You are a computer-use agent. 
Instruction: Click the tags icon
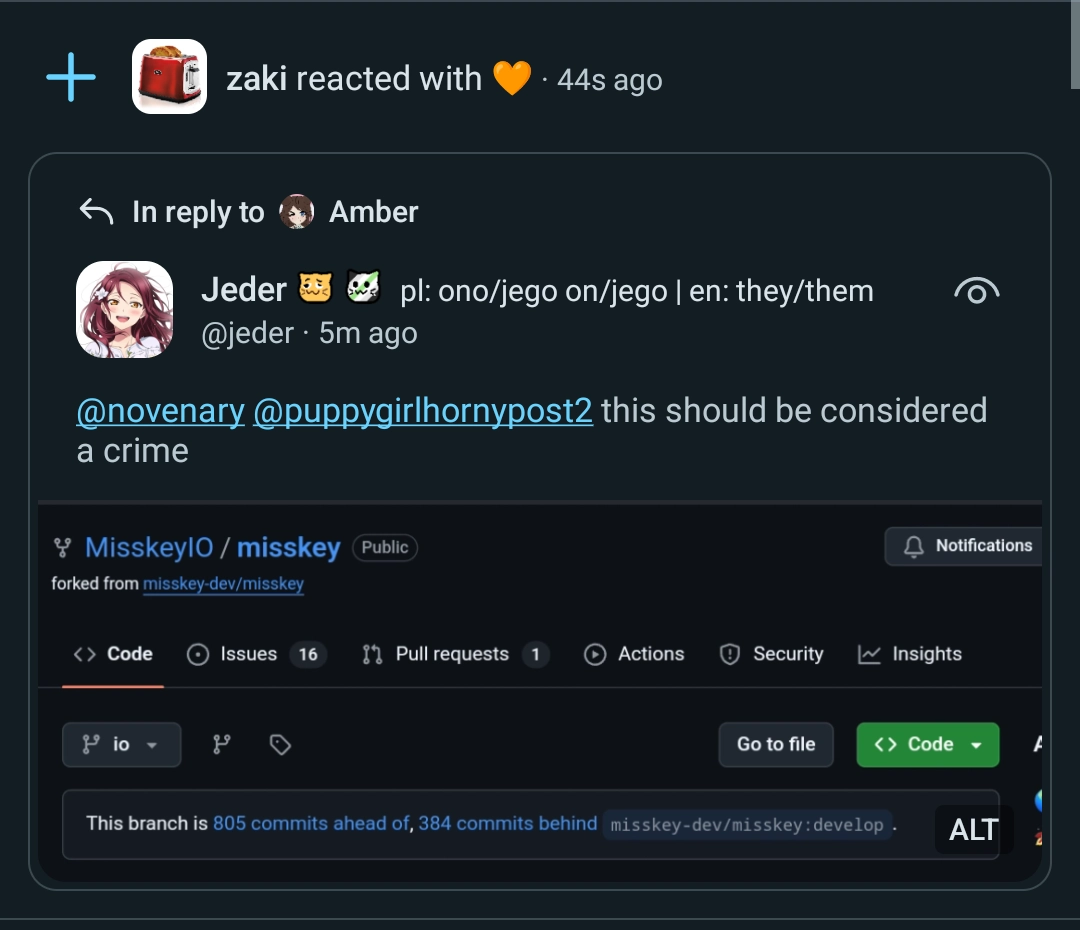tap(280, 744)
